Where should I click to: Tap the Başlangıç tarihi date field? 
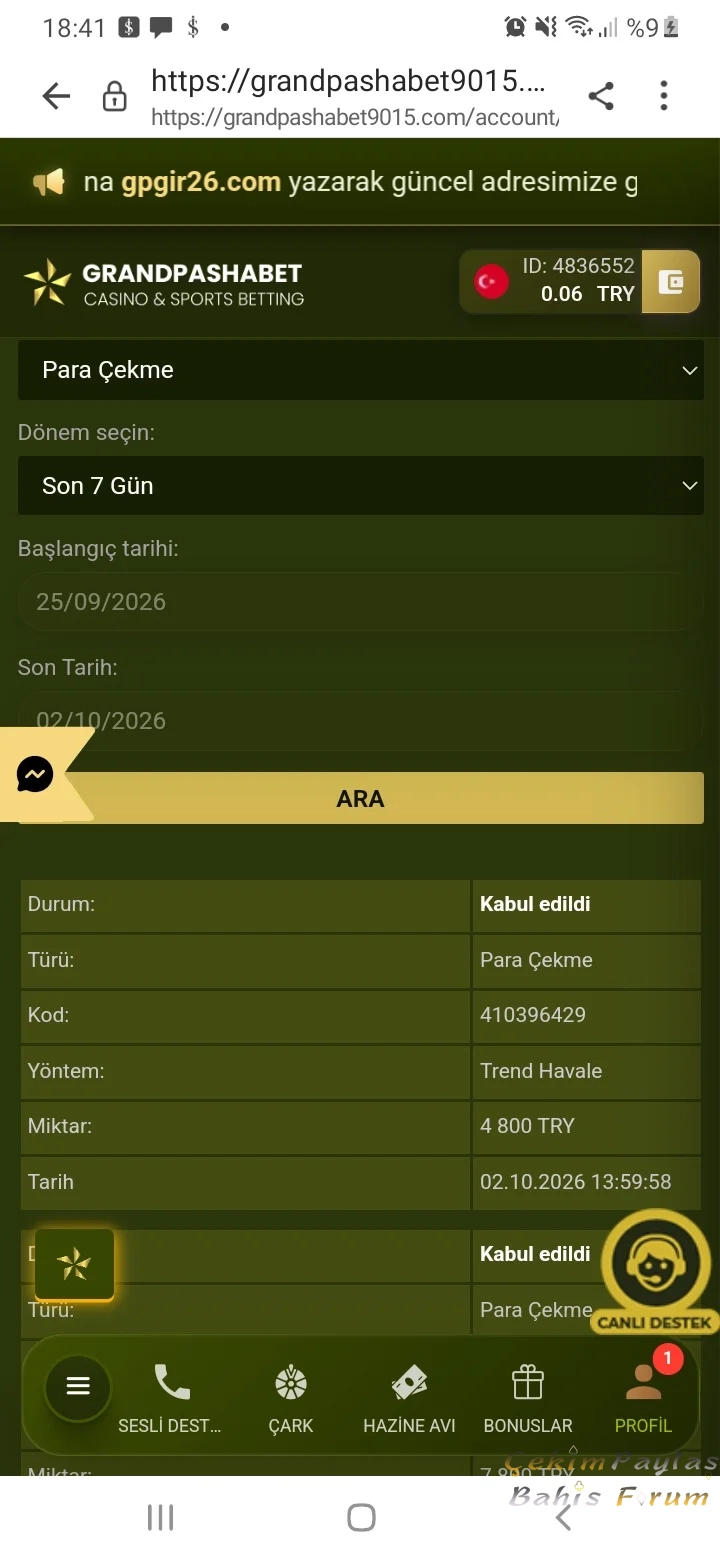click(361, 602)
